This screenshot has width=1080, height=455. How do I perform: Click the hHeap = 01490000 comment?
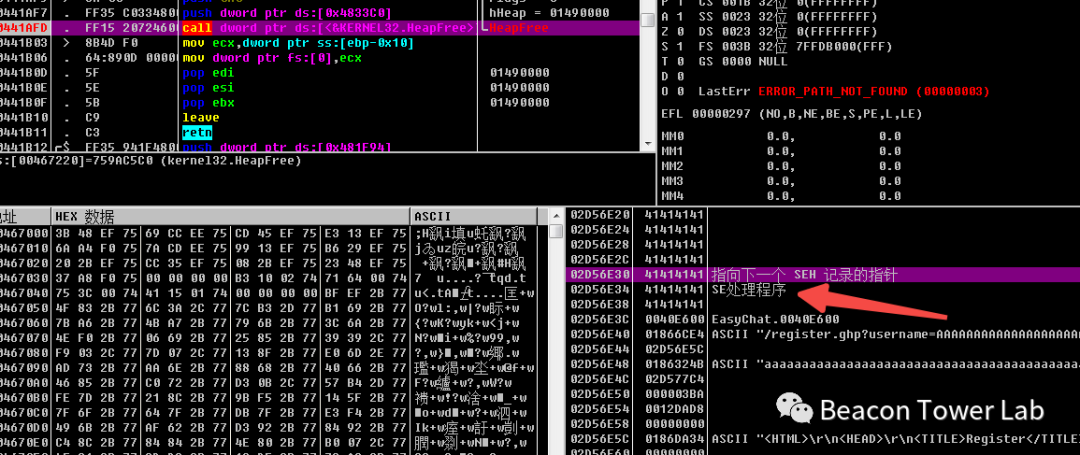click(549, 13)
